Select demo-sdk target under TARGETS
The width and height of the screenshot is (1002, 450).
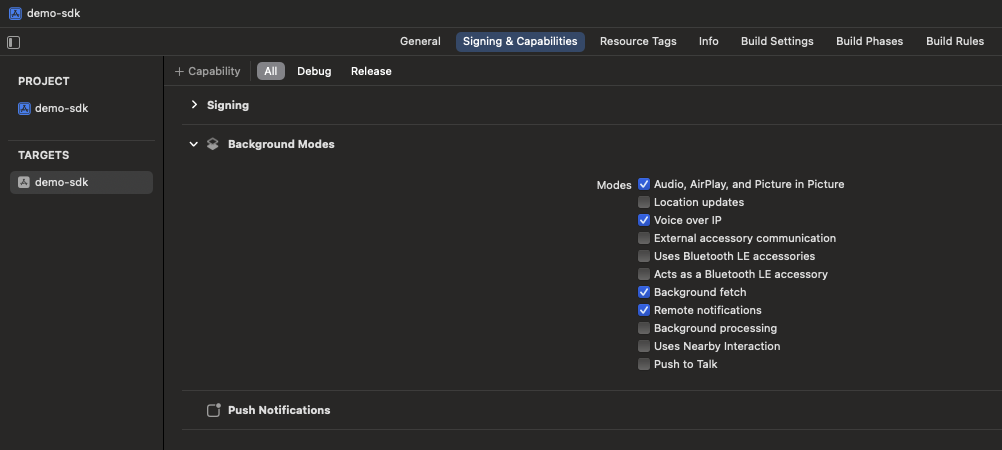point(61,182)
